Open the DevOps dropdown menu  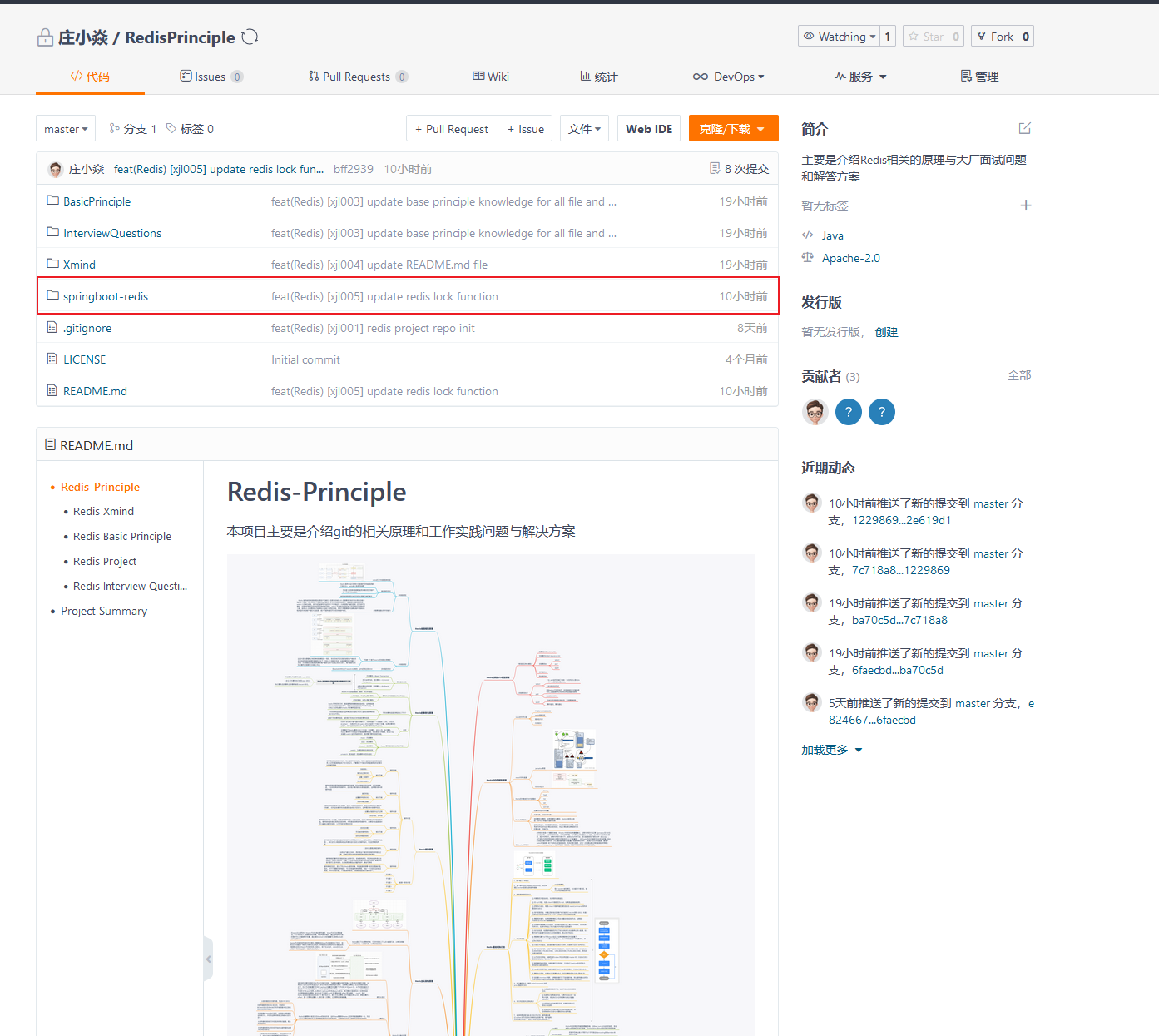[x=728, y=77]
